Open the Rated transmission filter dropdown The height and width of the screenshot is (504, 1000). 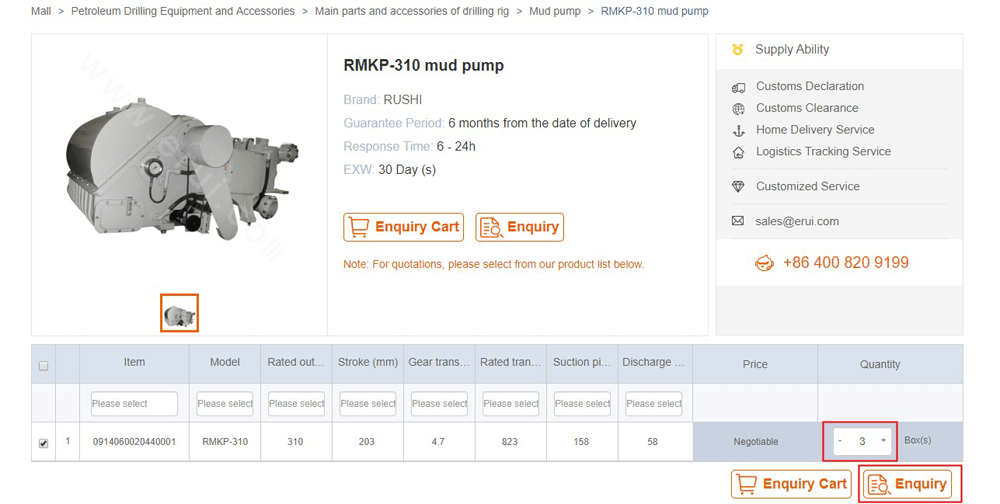click(x=510, y=403)
